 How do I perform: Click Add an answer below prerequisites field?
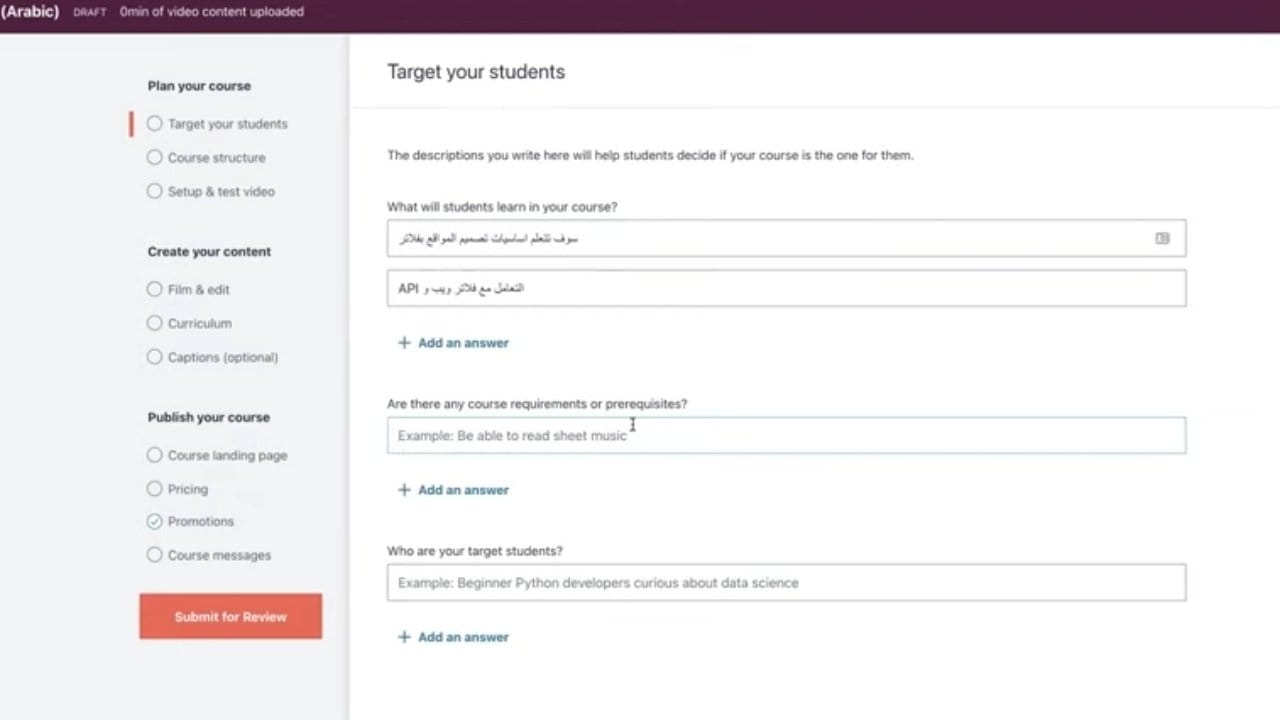pos(463,490)
